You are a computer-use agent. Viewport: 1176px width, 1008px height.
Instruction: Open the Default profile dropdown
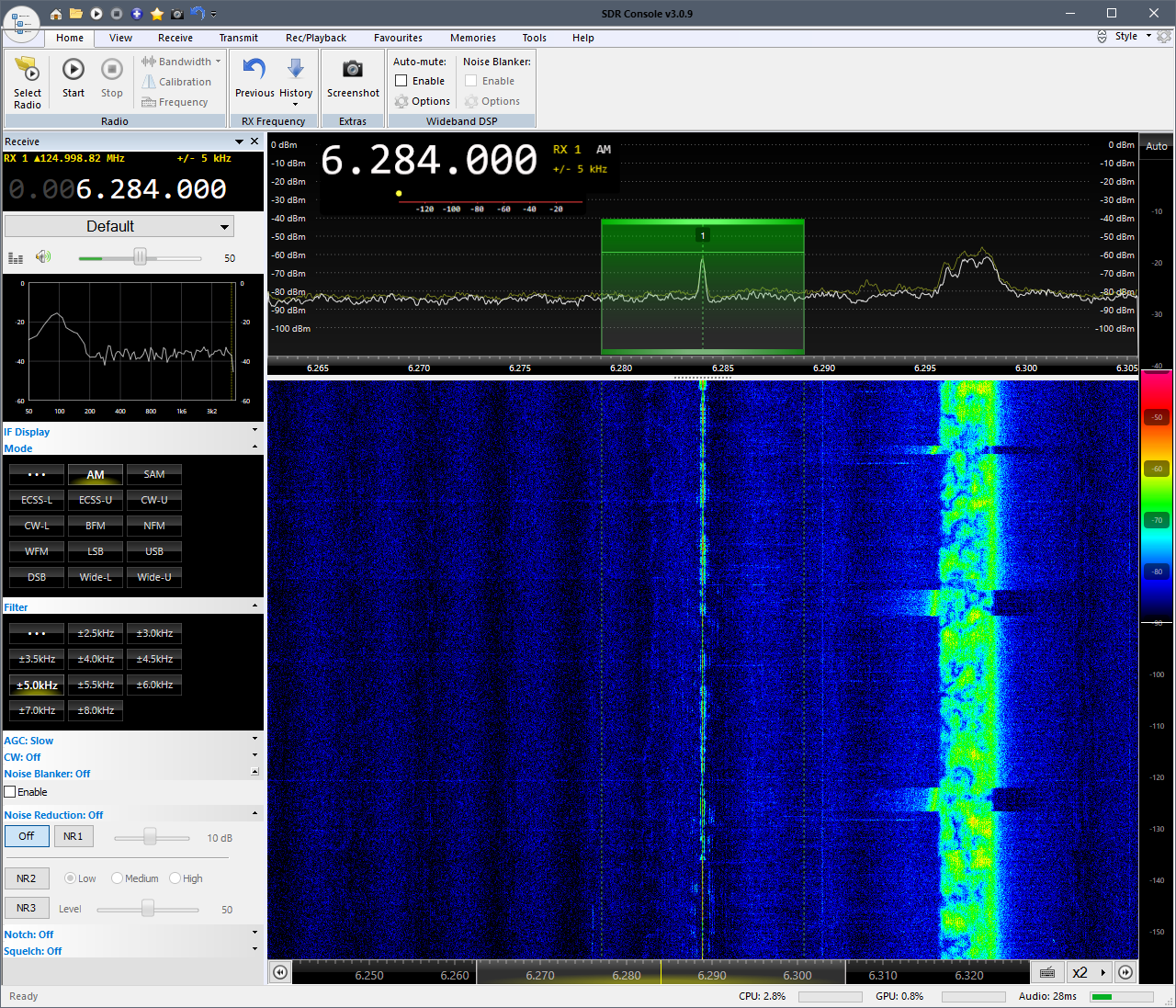[x=119, y=226]
